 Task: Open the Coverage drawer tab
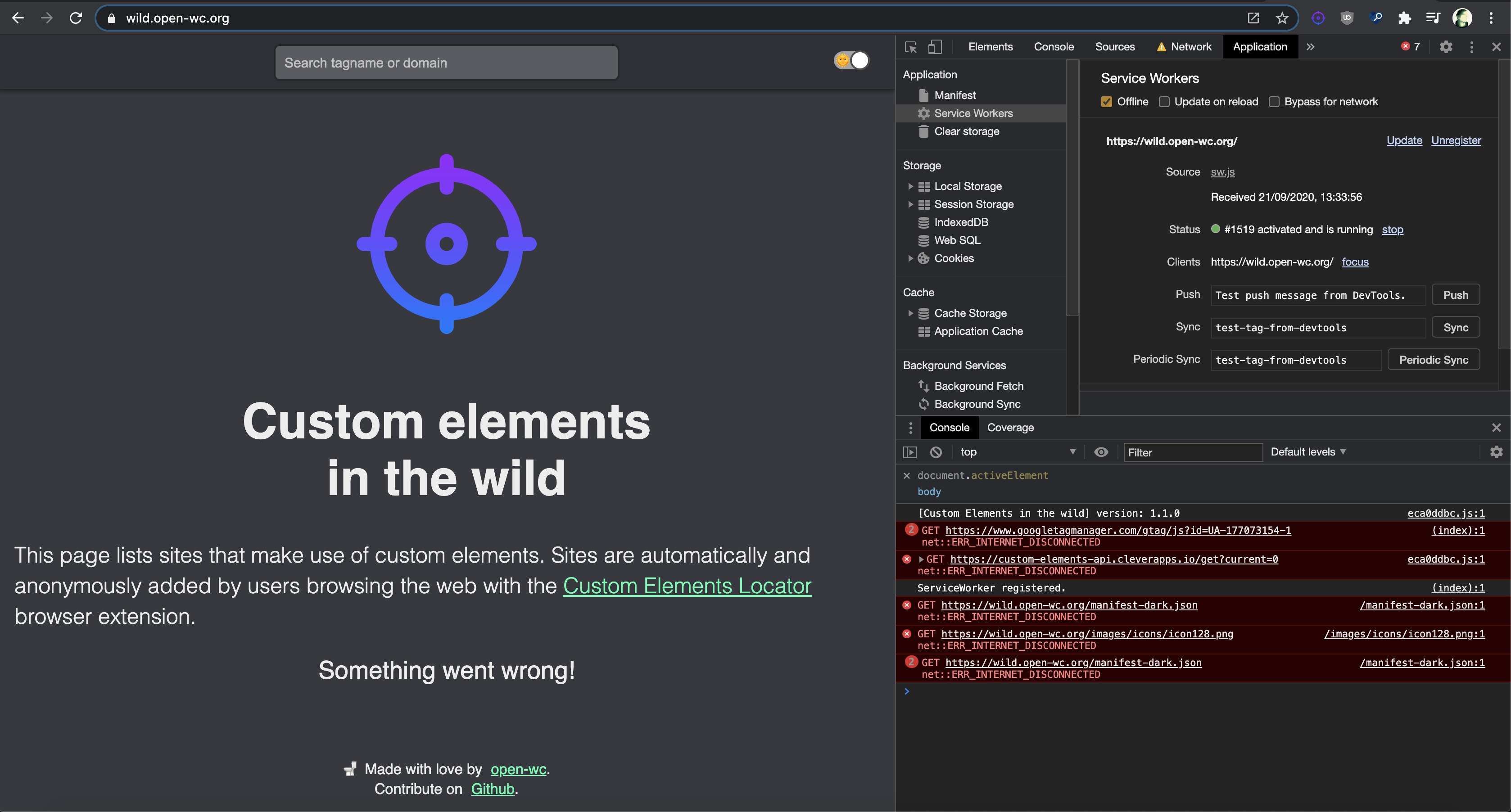[1010, 428]
